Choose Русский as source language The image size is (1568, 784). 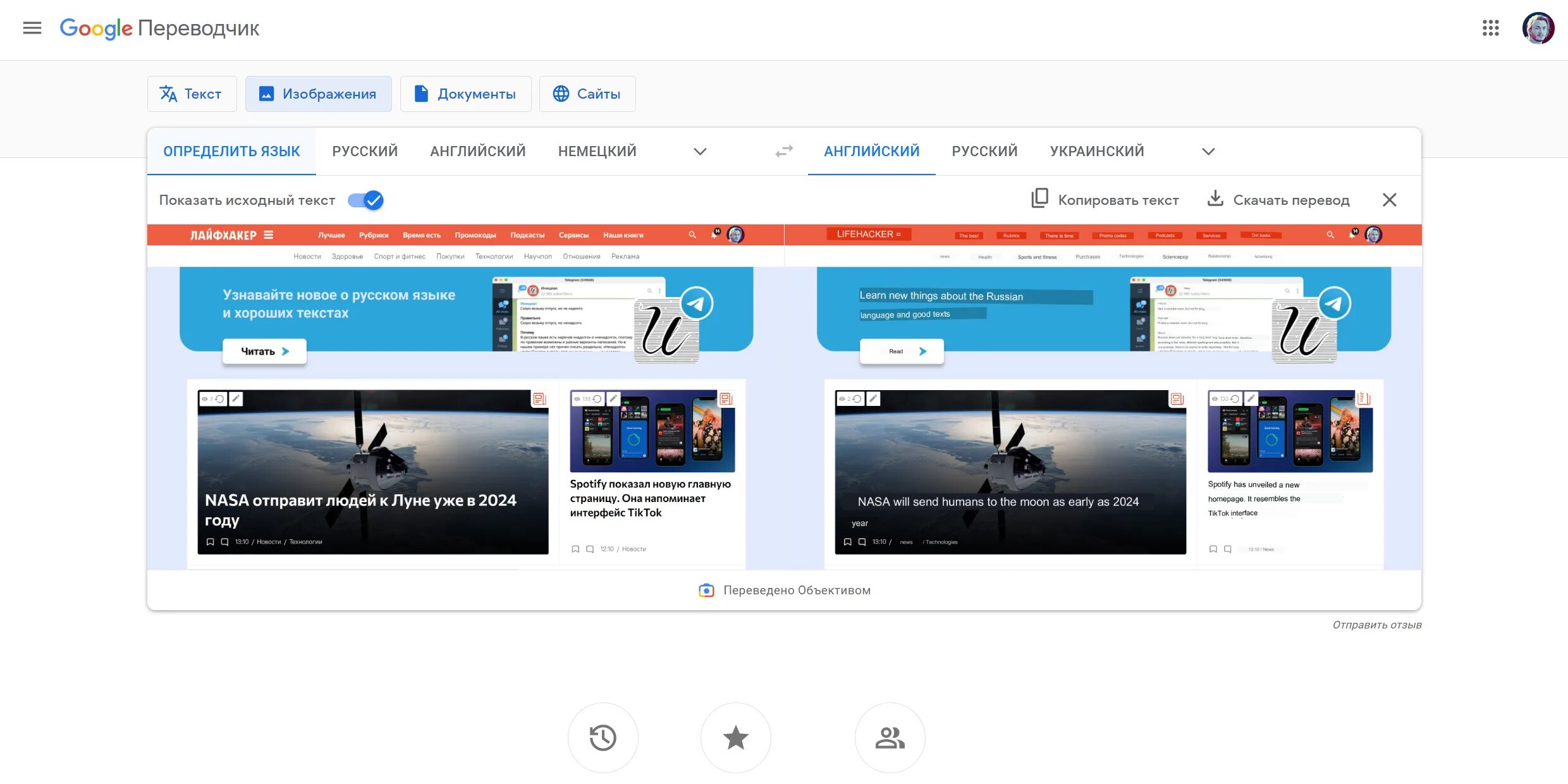(365, 151)
